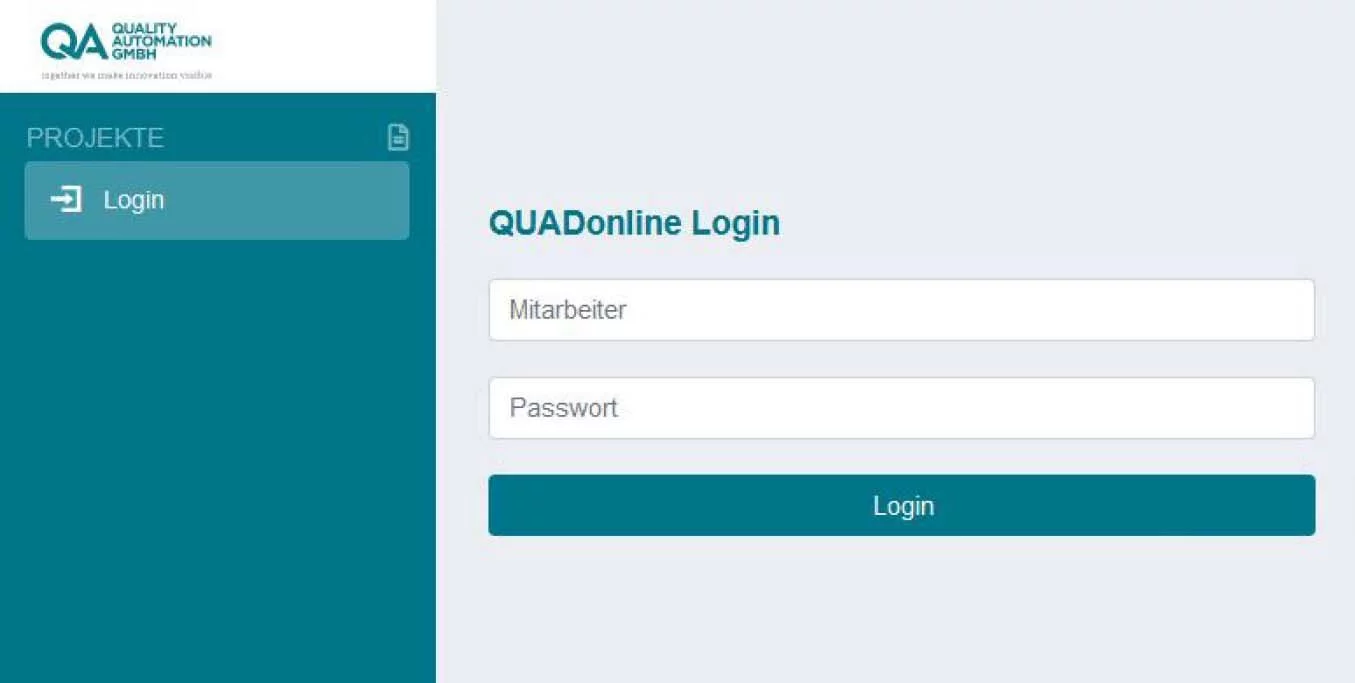Click the logo tagline under Quality Automation
Image resolution: width=1355 pixels, height=683 pixels.
126,75
